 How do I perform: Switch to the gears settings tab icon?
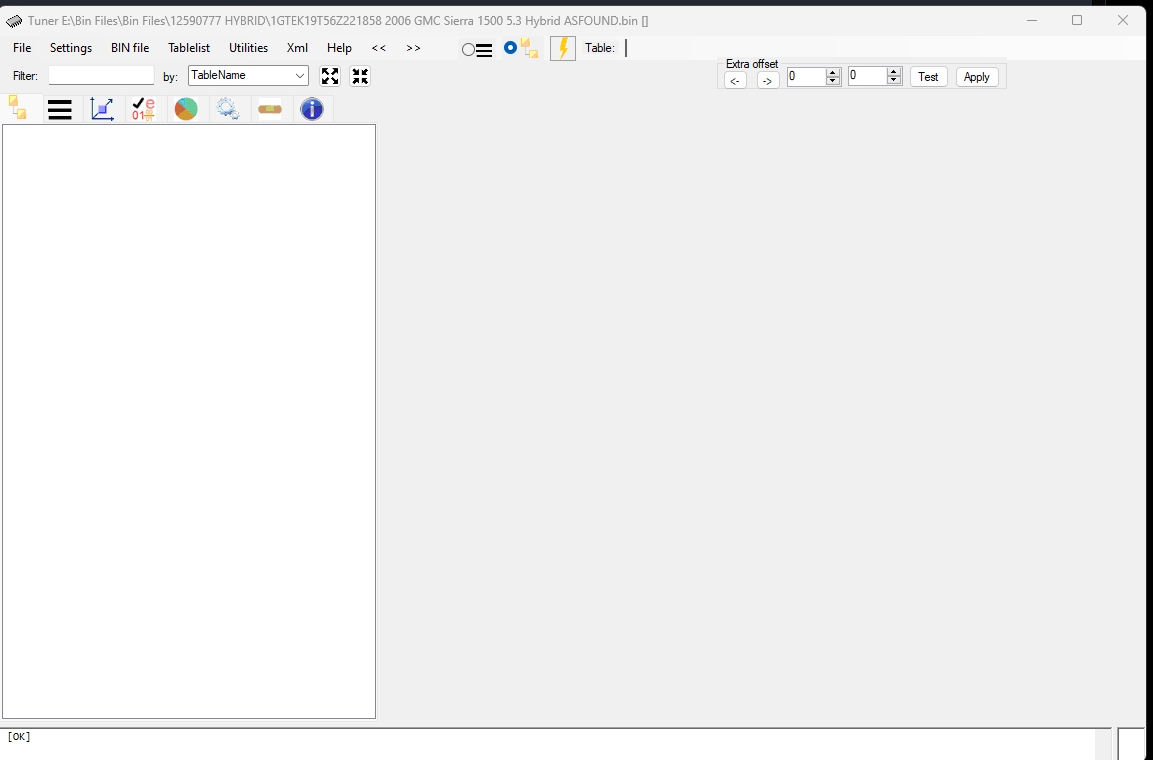coord(228,110)
